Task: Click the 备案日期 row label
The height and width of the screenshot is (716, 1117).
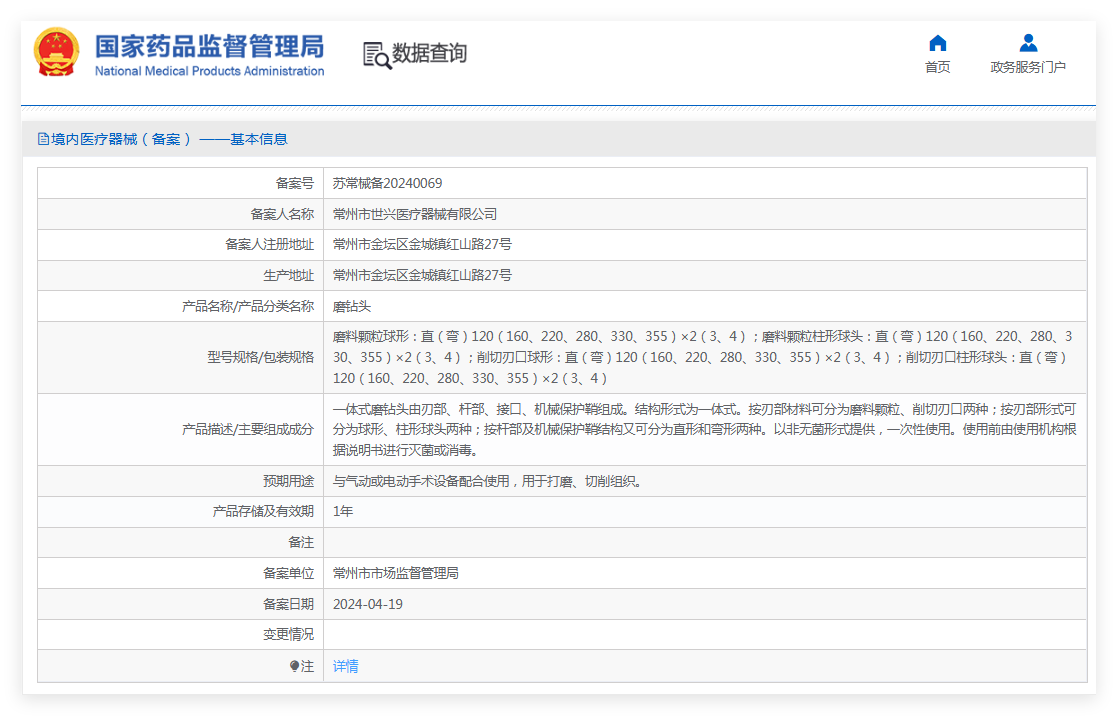Action: 289,604
